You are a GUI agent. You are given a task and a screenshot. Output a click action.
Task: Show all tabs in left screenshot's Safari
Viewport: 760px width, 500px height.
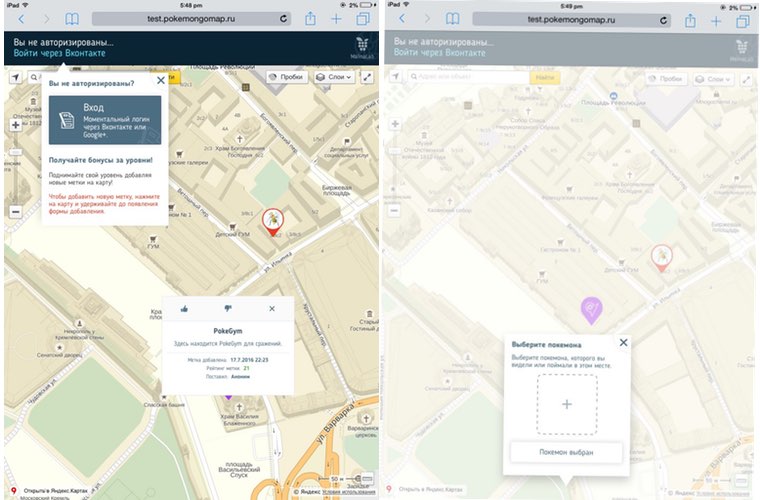[363, 19]
